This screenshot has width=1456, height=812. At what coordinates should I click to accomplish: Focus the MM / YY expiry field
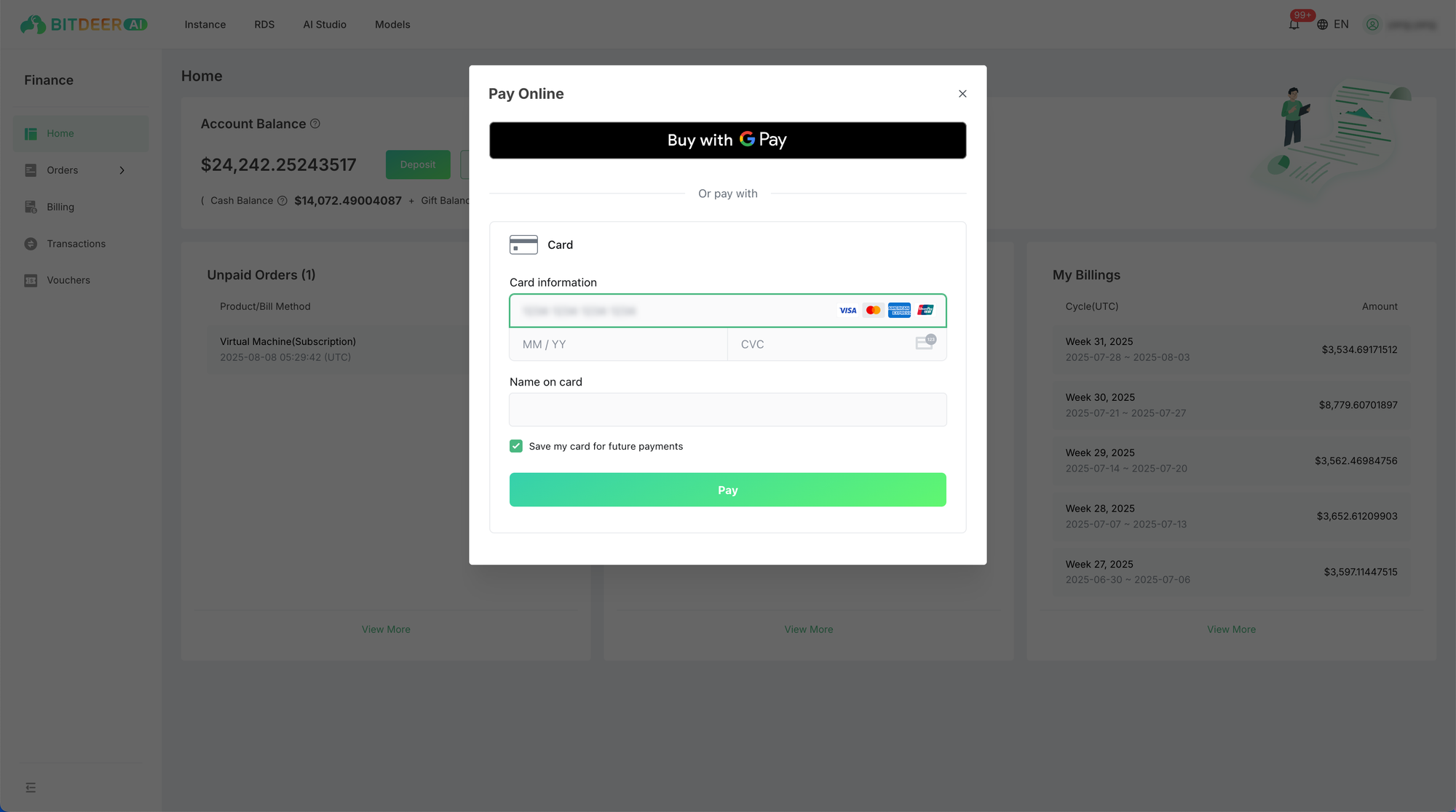[618, 344]
